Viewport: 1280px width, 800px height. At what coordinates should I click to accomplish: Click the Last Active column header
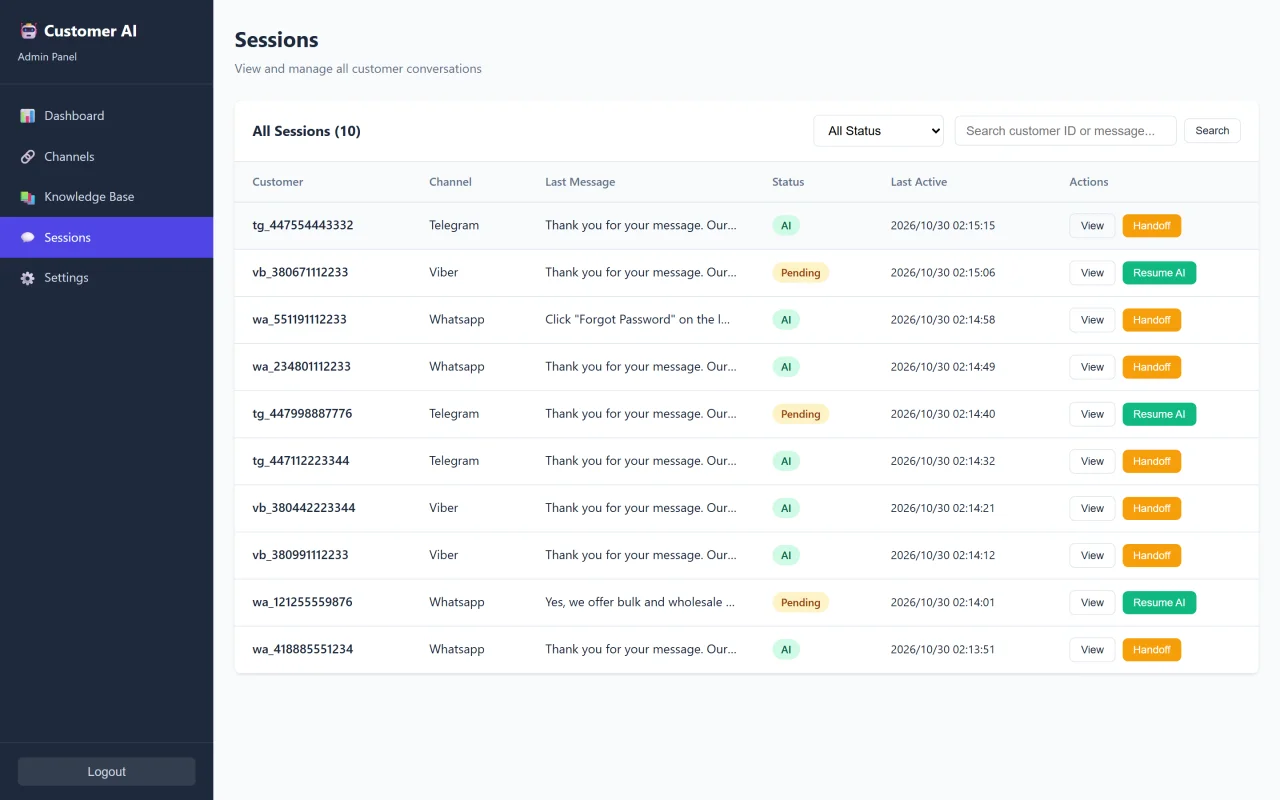919,182
